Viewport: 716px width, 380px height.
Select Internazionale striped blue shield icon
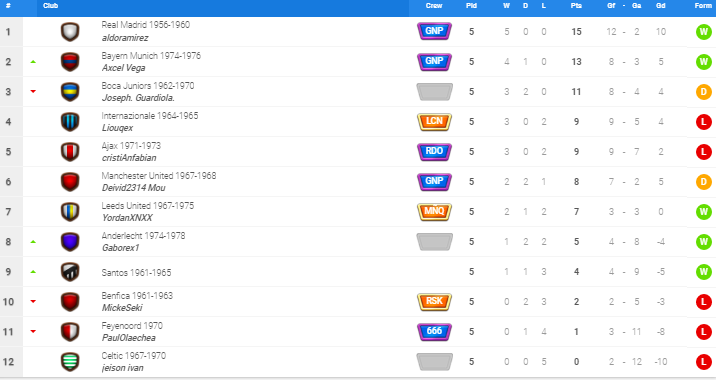70,122
